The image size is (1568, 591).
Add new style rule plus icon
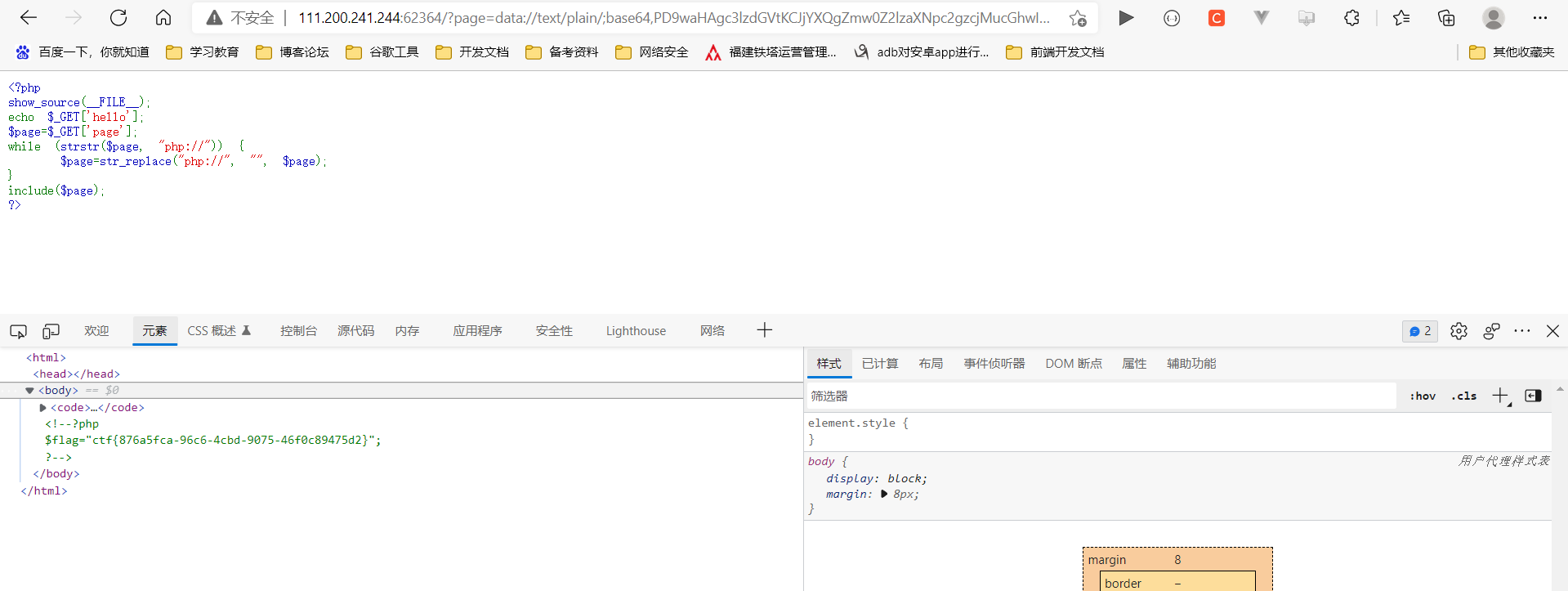point(1501,396)
